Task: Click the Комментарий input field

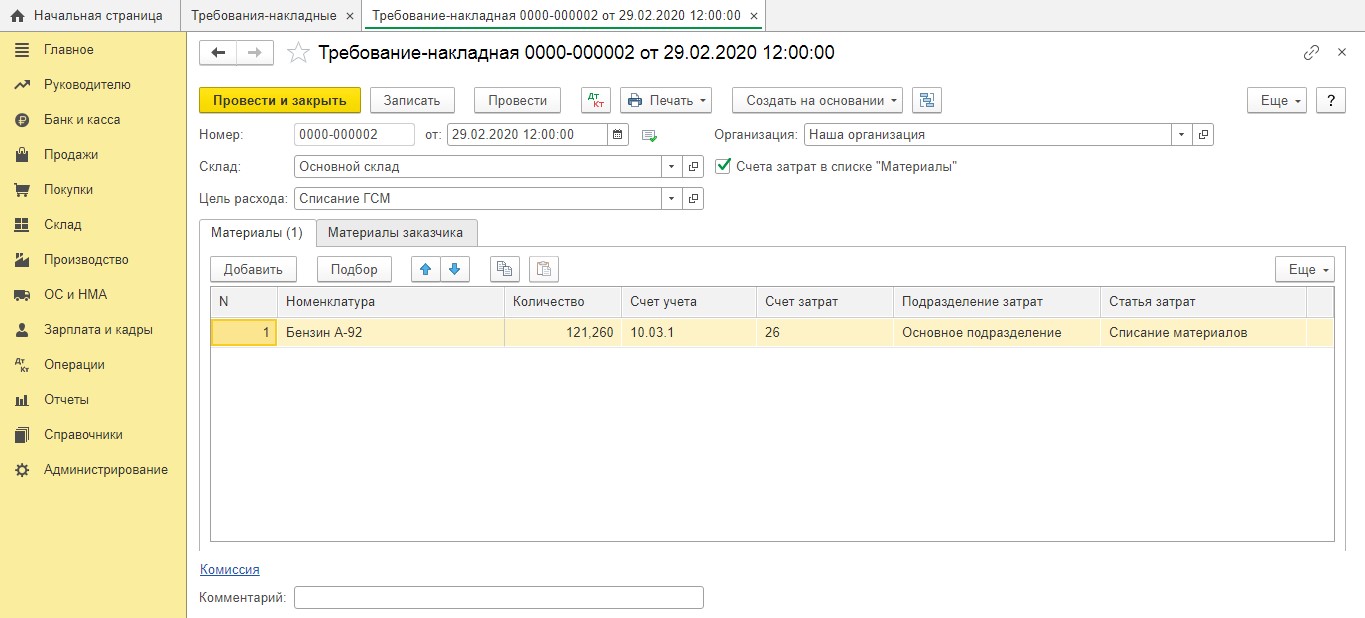Action: (499, 598)
